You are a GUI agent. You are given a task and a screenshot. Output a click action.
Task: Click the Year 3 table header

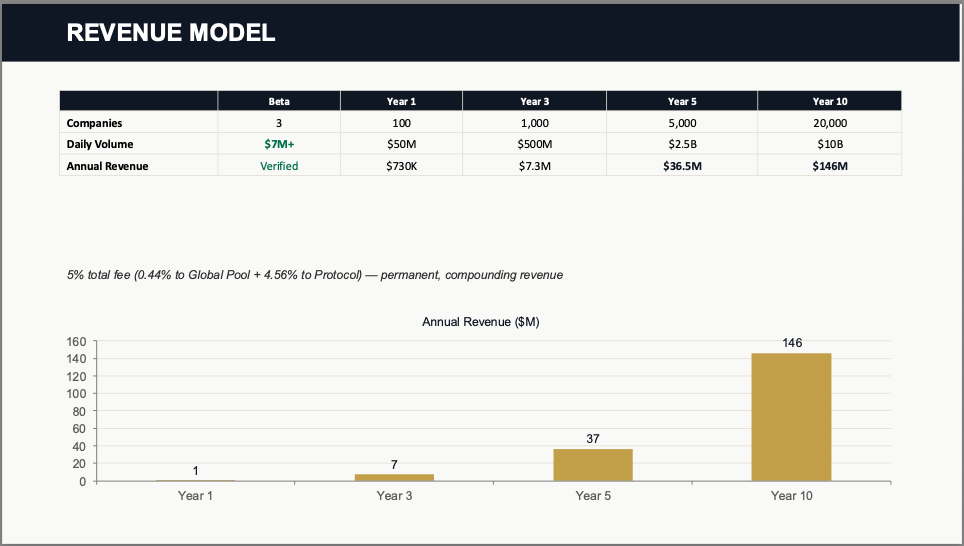[x=534, y=101]
